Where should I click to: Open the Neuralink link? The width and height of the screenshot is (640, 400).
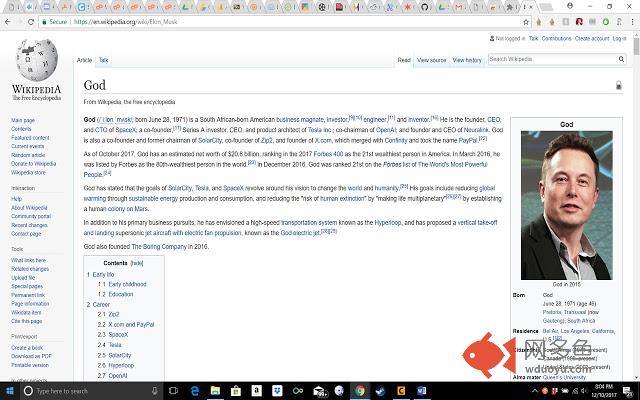click(x=476, y=130)
